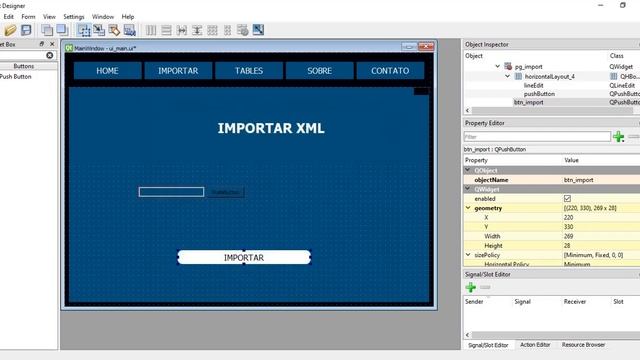Viewport: 640px width, 360px height.
Task: Click green plus in Signal/Slot Editor
Action: (x=471, y=287)
